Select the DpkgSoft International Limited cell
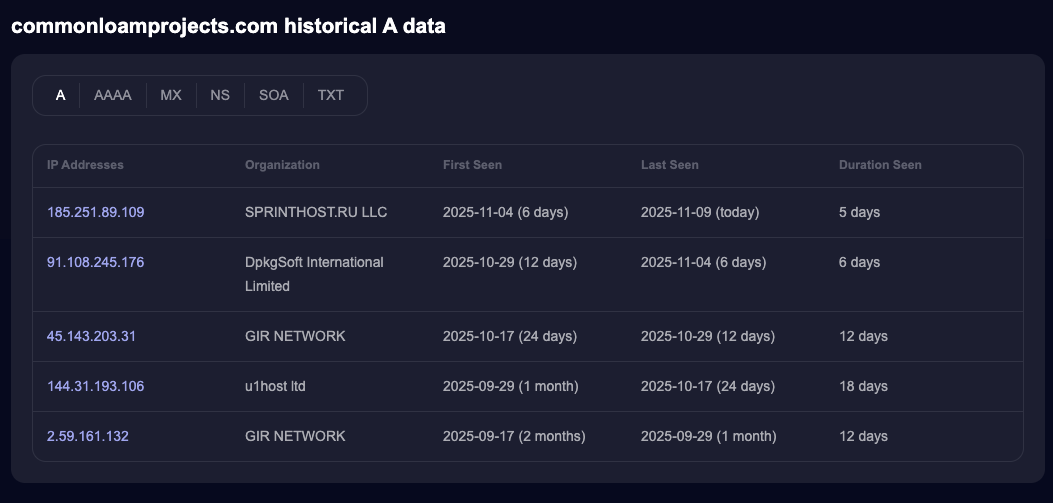The width and height of the screenshot is (1053, 503). coord(314,274)
